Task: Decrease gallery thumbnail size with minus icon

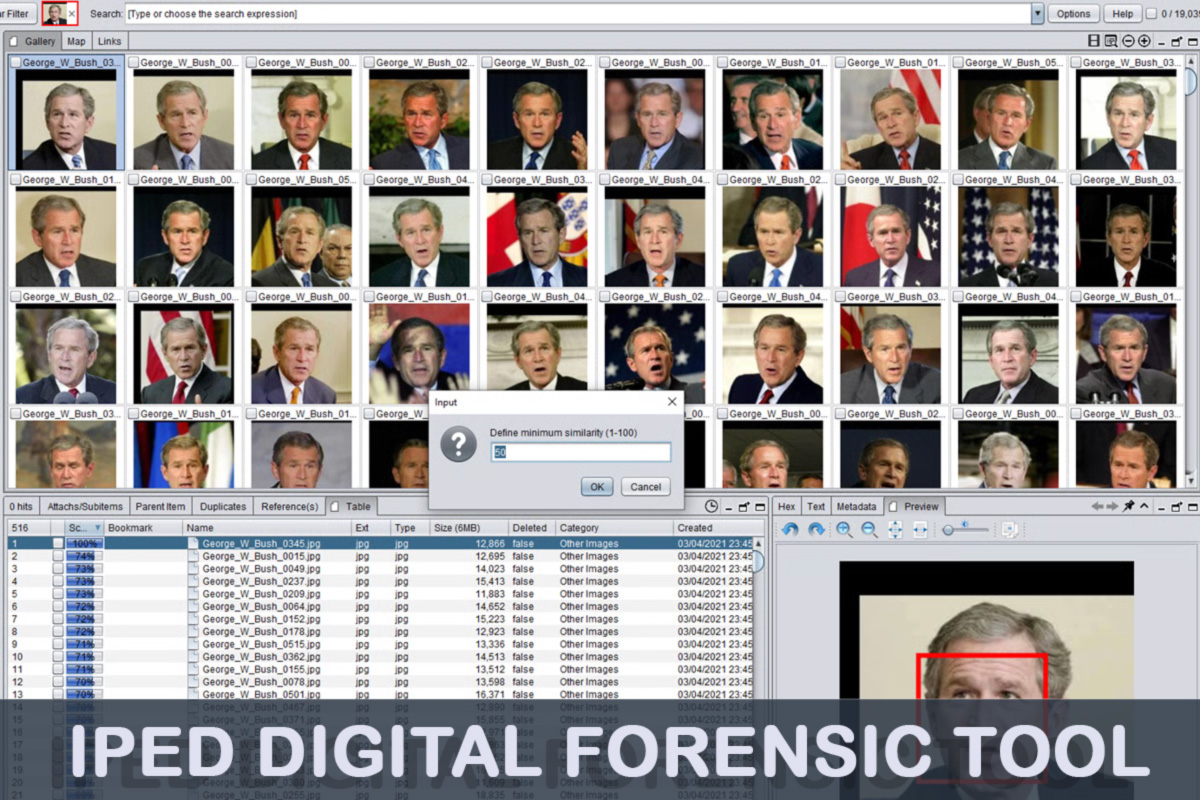Action: tap(1128, 41)
